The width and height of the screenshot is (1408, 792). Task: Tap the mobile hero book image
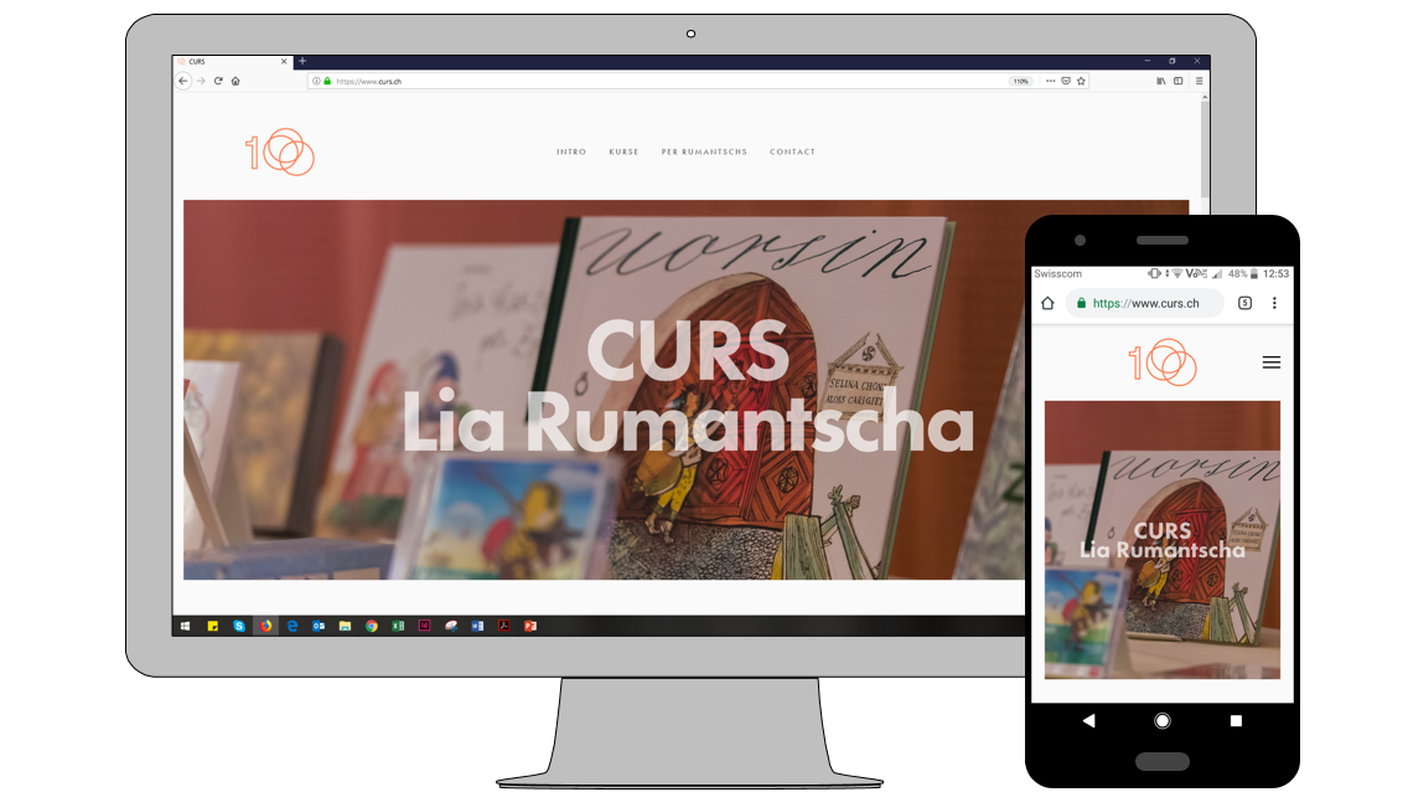(x=1162, y=540)
